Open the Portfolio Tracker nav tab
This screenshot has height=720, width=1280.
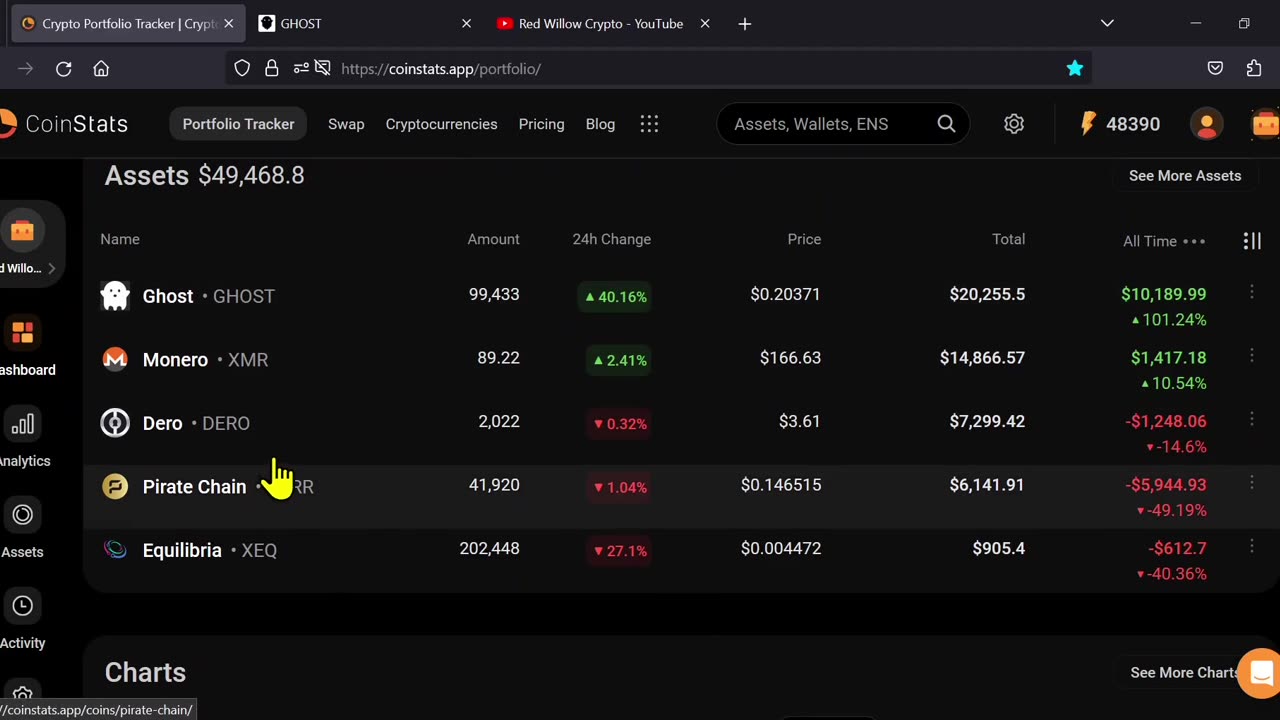click(238, 124)
